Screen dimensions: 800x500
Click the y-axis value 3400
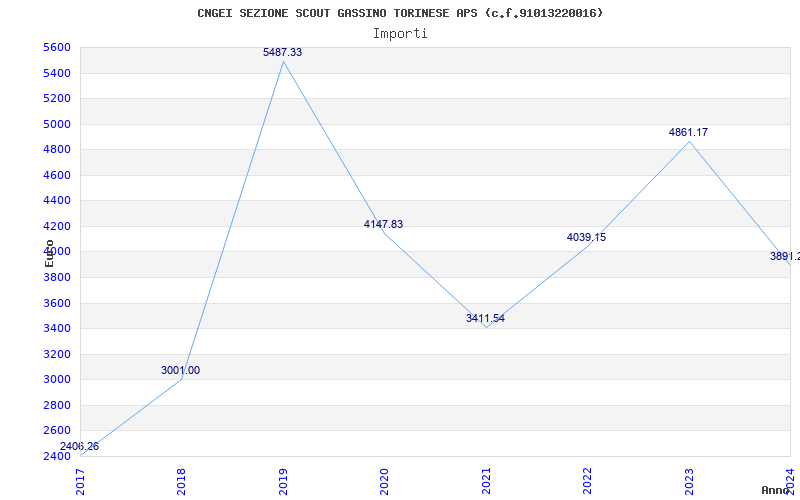pos(57,329)
